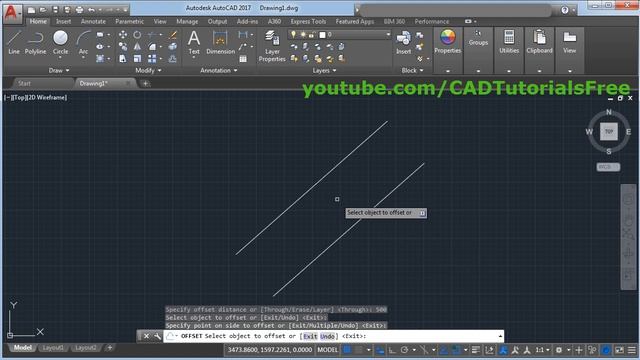Image resolution: width=640 pixels, height=360 pixels.
Task: Expand the Annotation panel
Action: tap(219, 71)
